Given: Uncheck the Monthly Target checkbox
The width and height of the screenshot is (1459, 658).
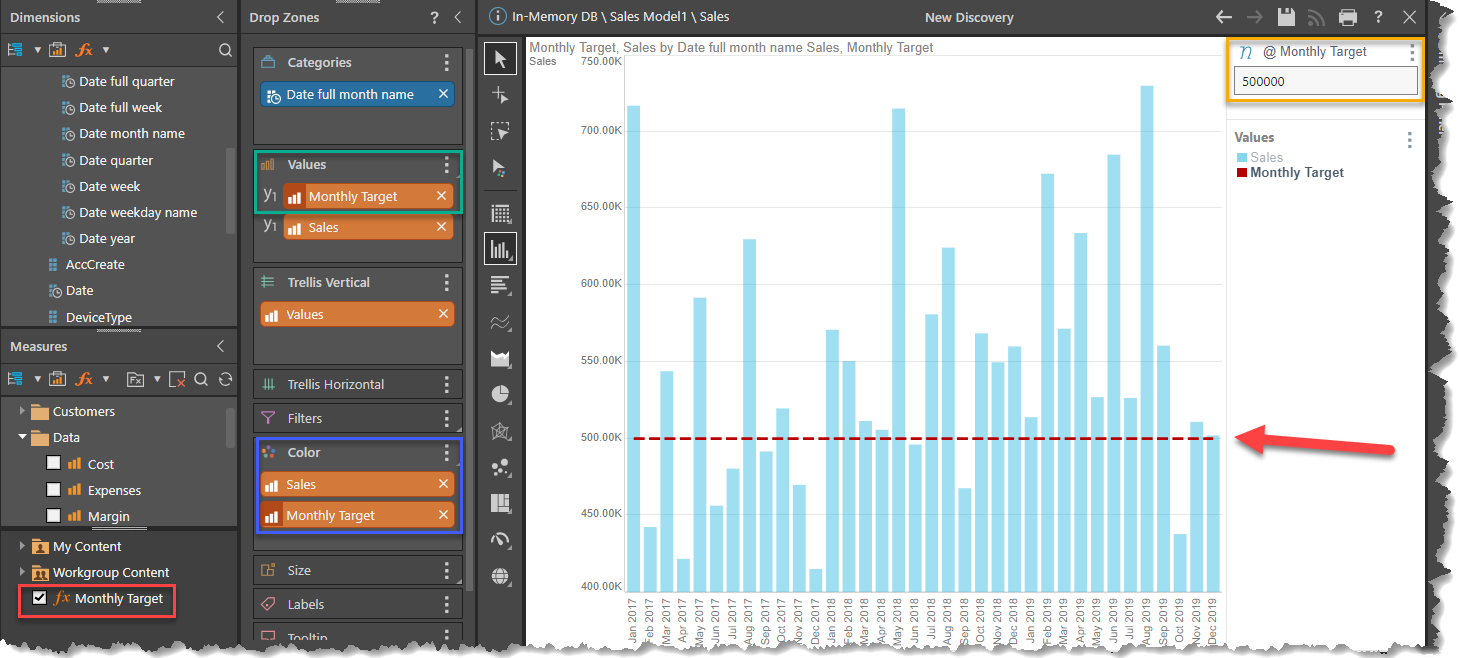Looking at the screenshot, I should tap(40, 598).
